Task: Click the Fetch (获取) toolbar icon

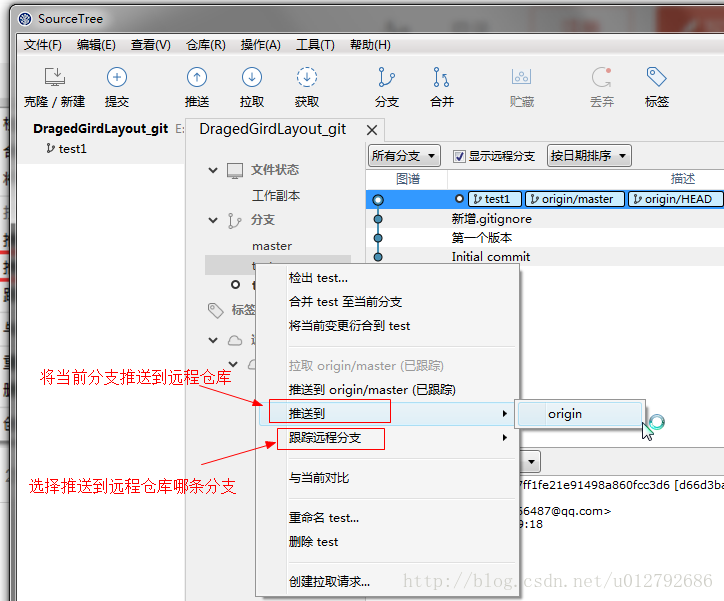Action: pyautogui.click(x=307, y=77)
